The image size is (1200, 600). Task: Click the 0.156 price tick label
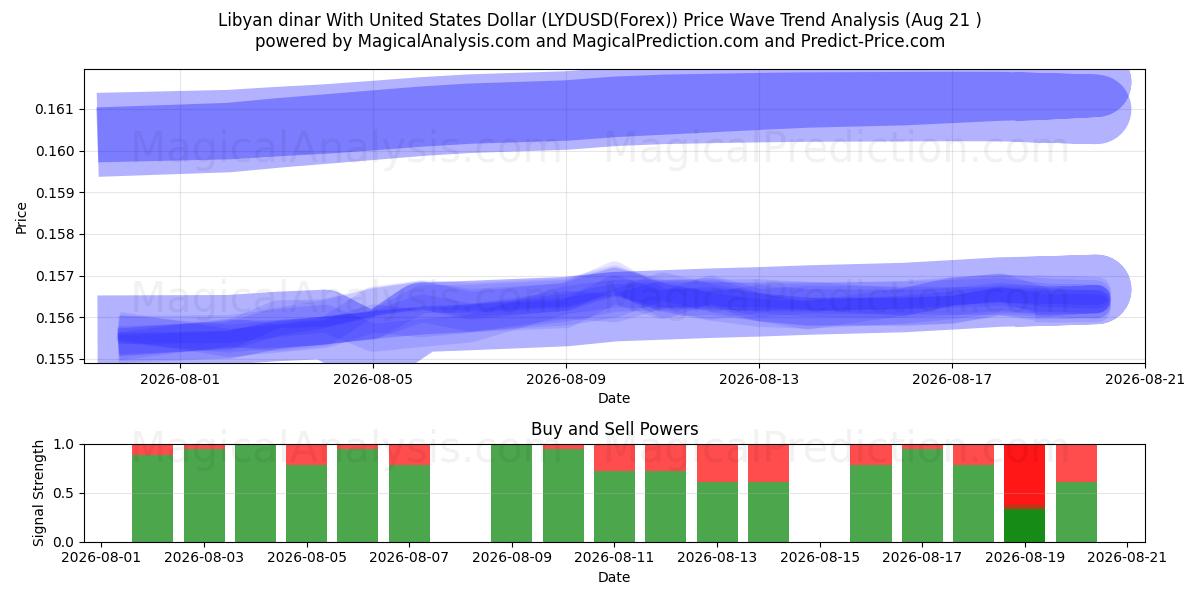coord(56,318)
